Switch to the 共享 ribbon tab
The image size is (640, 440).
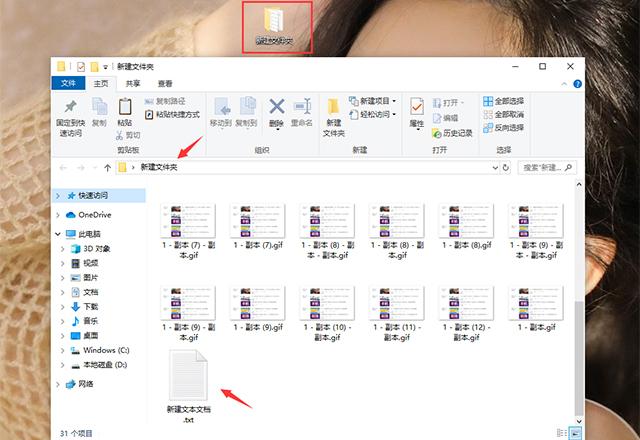click(x=133, y=84)
